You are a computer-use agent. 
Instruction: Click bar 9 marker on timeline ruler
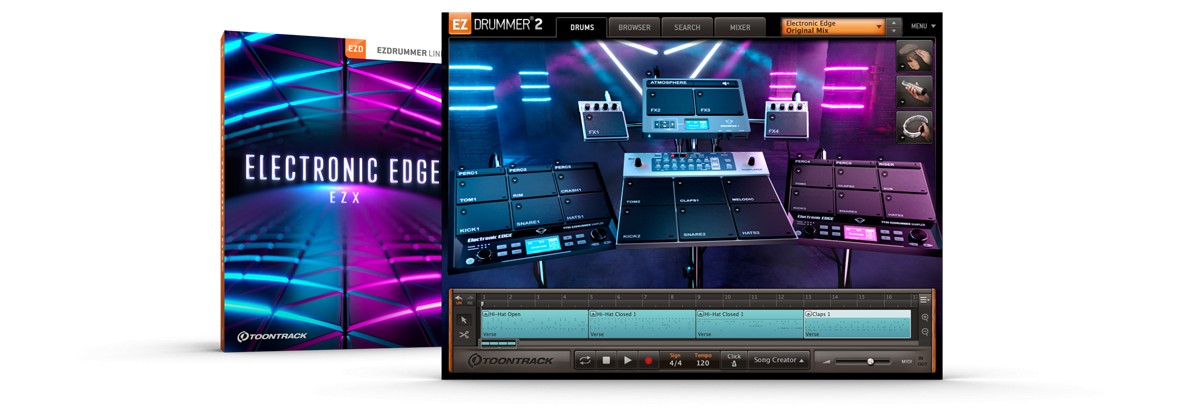(x=699, y=298)
